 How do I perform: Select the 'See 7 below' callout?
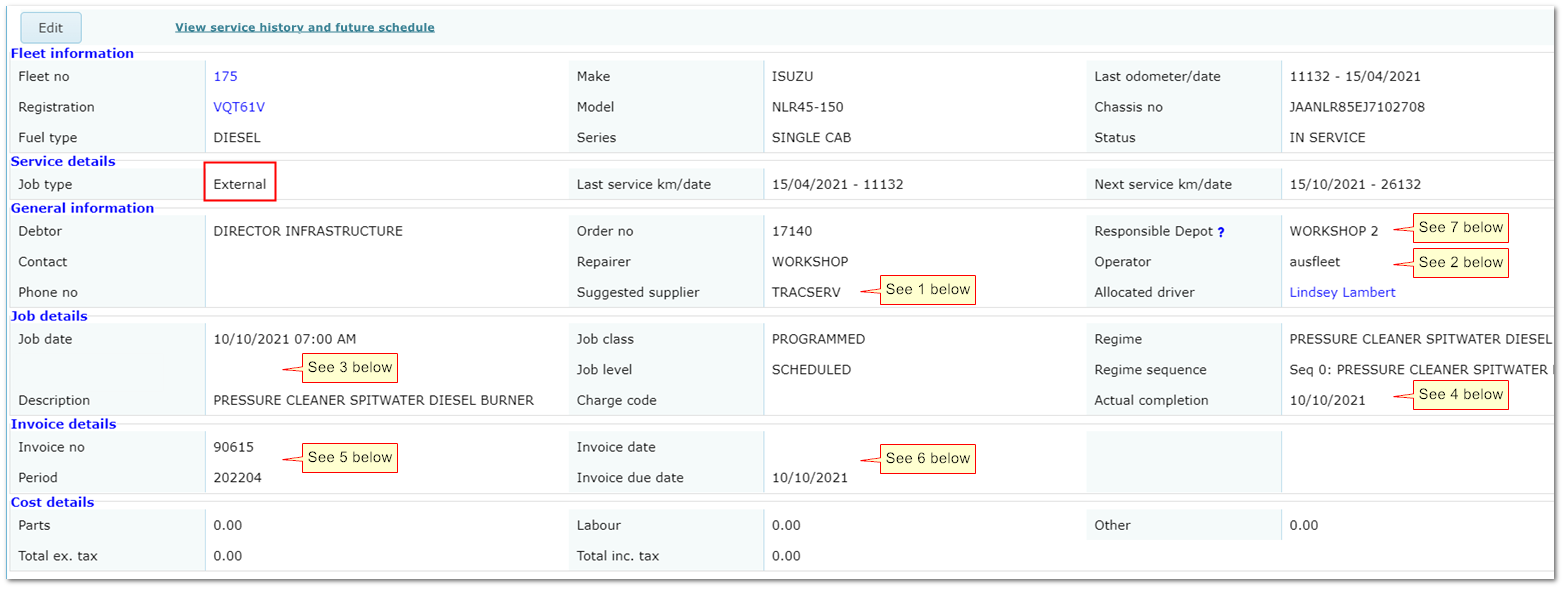1460,227
